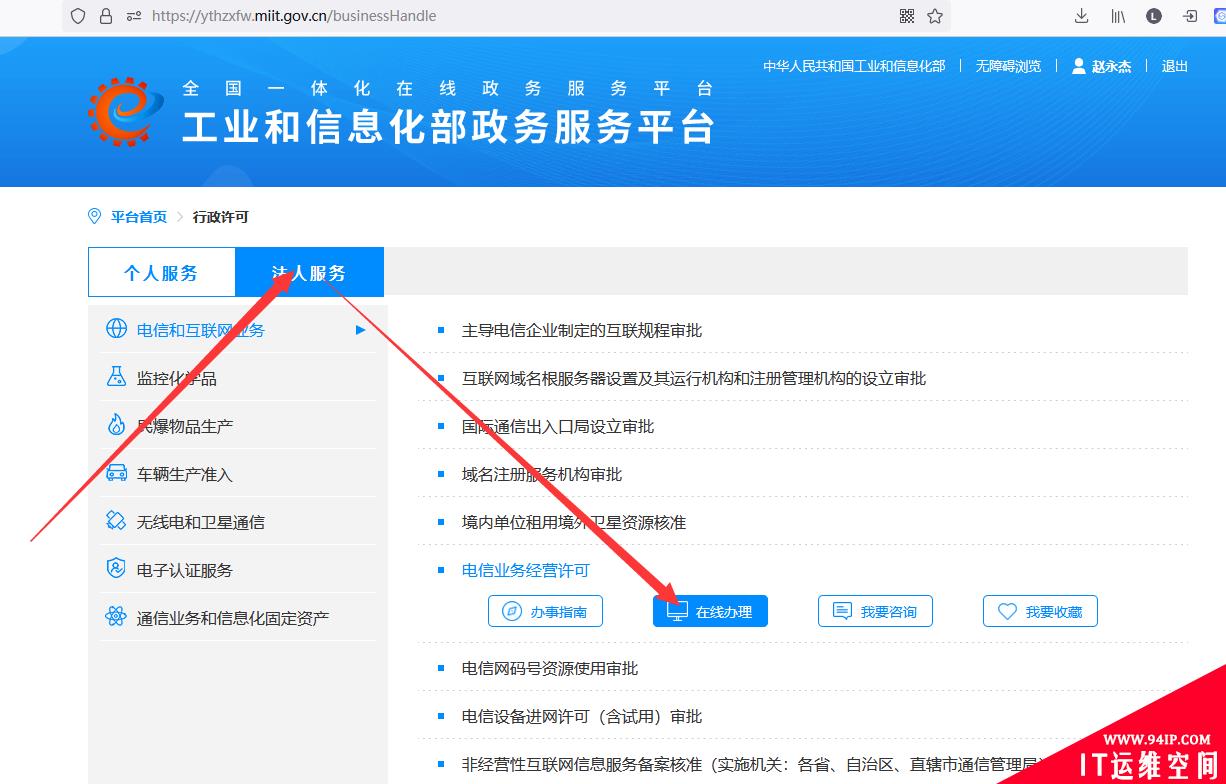Select 电信业务经营许可 item
Image resolution: width=1226 pixels, height=784 pixels.
526,570
